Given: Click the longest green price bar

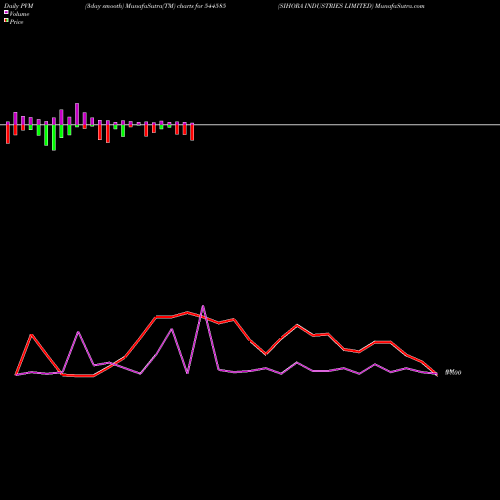Looking at the screenshot, I should (x=54, y=138).
